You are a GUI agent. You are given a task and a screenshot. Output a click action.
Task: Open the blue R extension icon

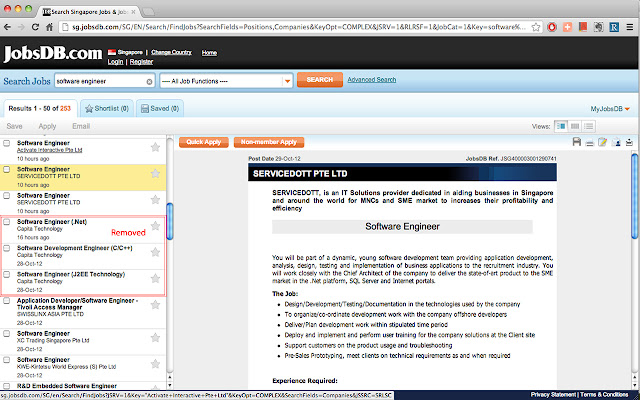tap(614, 27)
